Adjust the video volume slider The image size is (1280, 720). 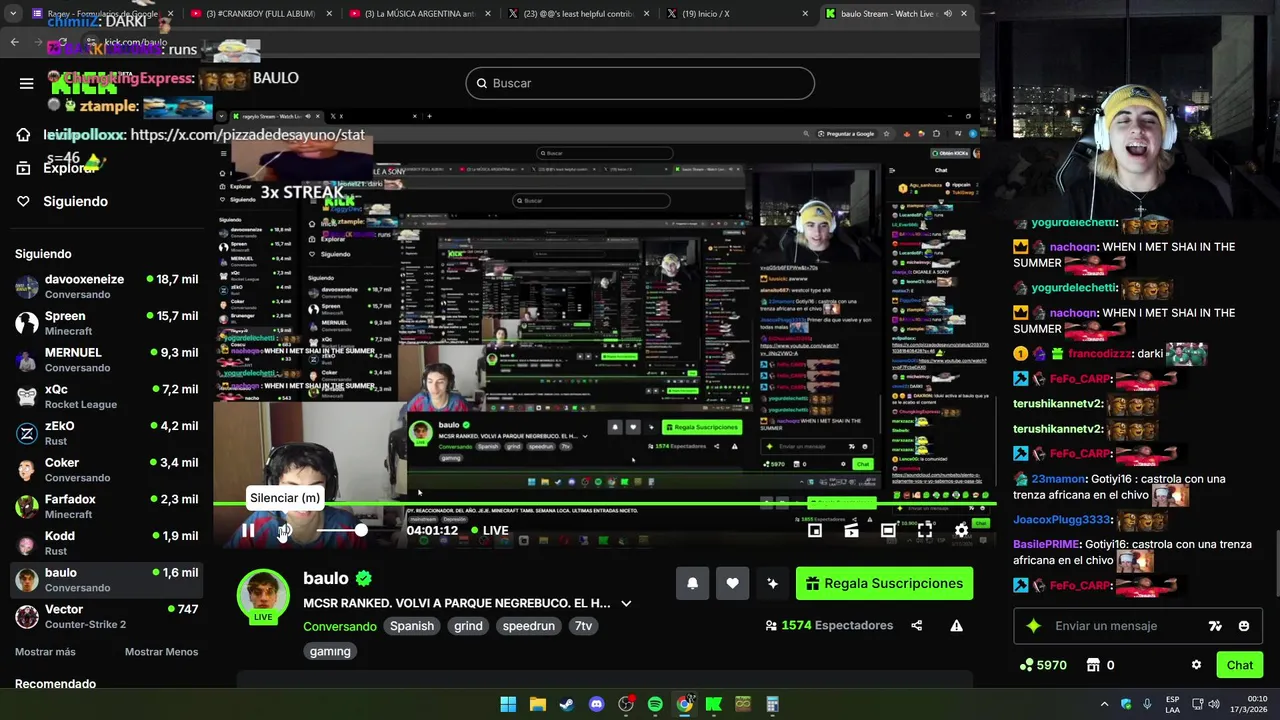(340, 531)
